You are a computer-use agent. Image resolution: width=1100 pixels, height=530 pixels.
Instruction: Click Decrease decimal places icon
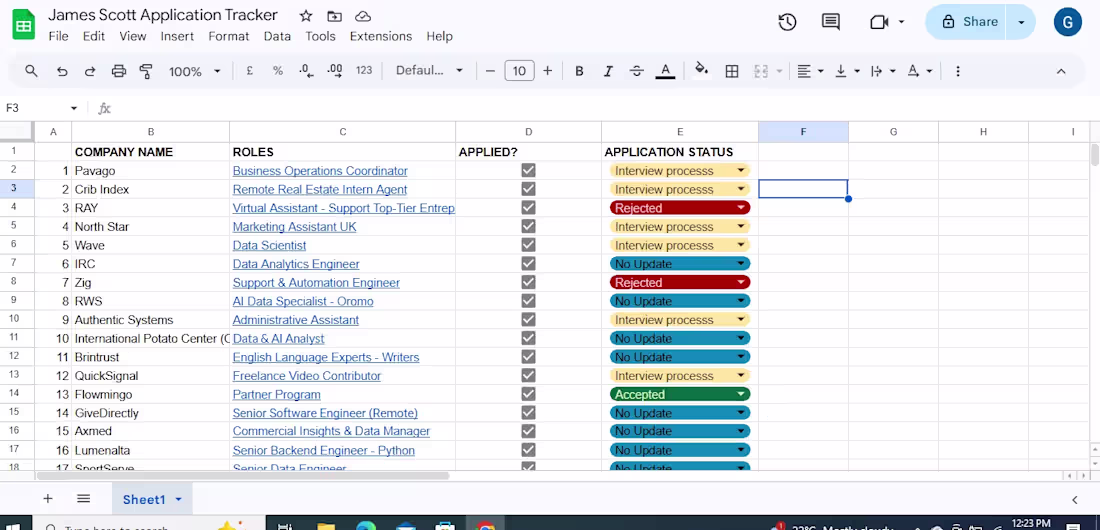[x=306, y=71]
